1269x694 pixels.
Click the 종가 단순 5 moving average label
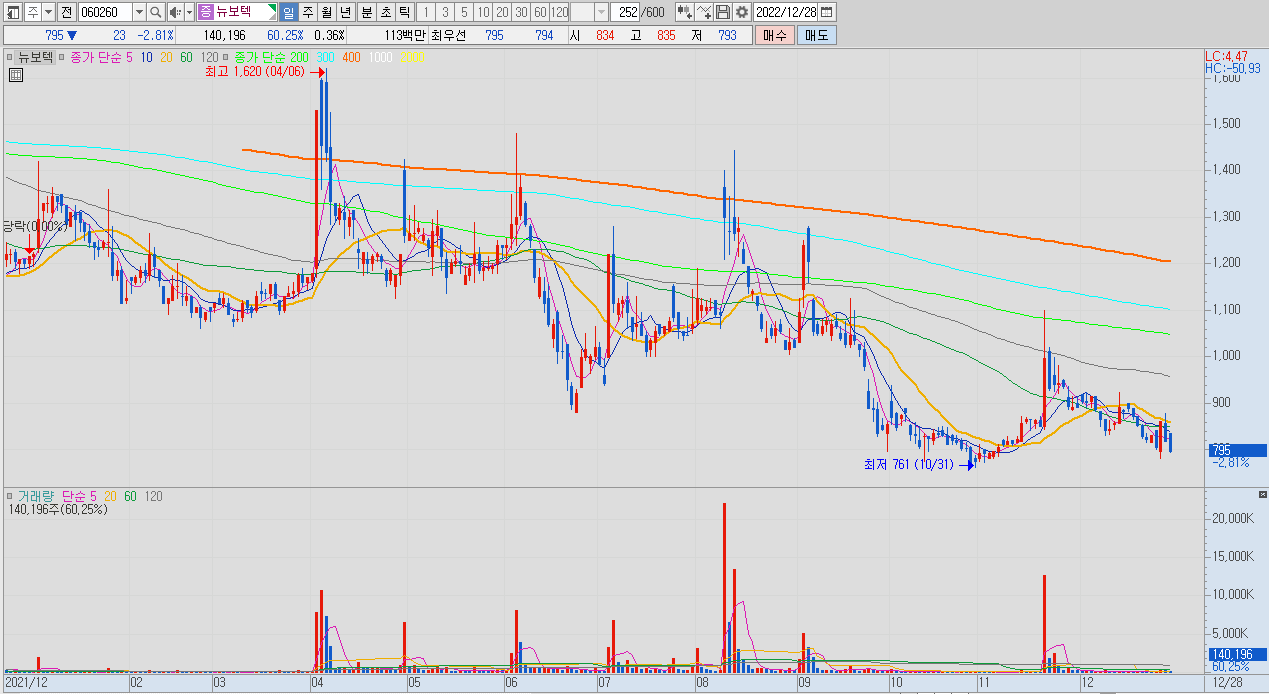pos(102,58)
